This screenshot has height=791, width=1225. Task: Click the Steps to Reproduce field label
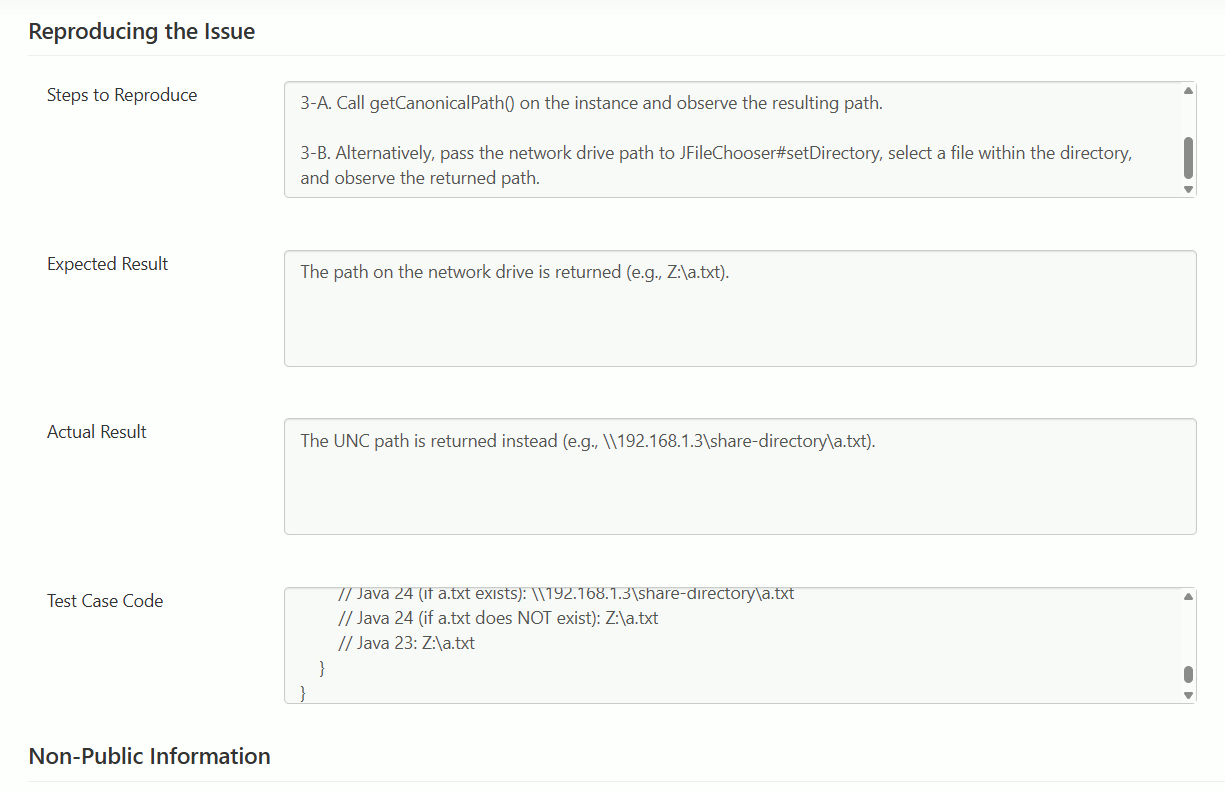(122, 95)
